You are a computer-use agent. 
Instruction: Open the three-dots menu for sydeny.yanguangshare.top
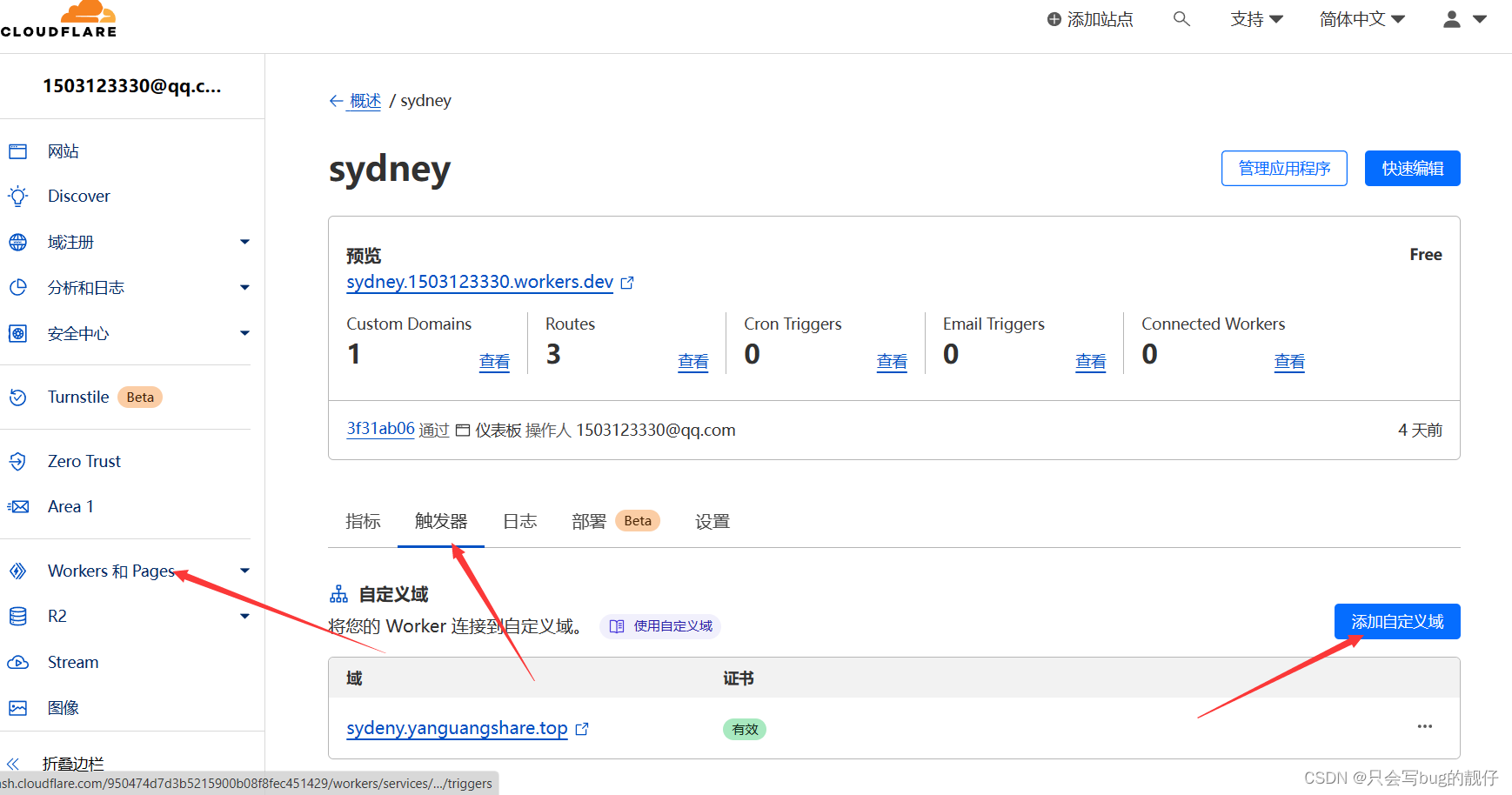[x=1424, y=726]
